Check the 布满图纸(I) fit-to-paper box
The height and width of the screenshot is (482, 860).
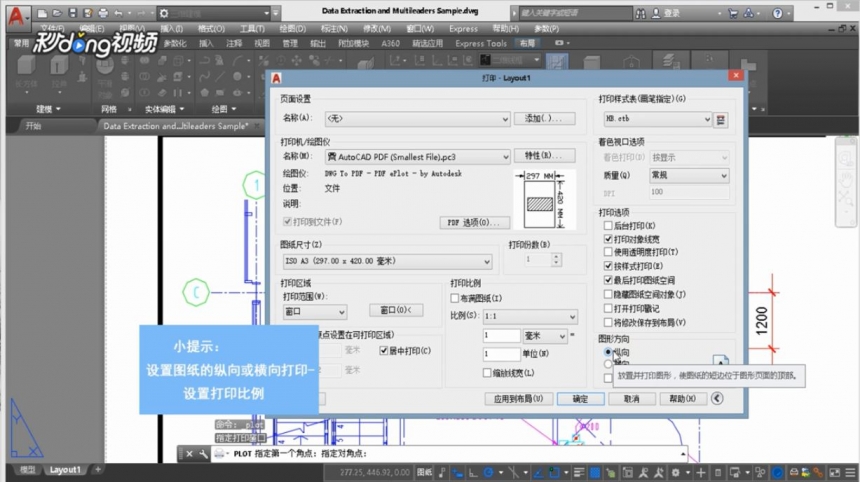click(455, 298)
